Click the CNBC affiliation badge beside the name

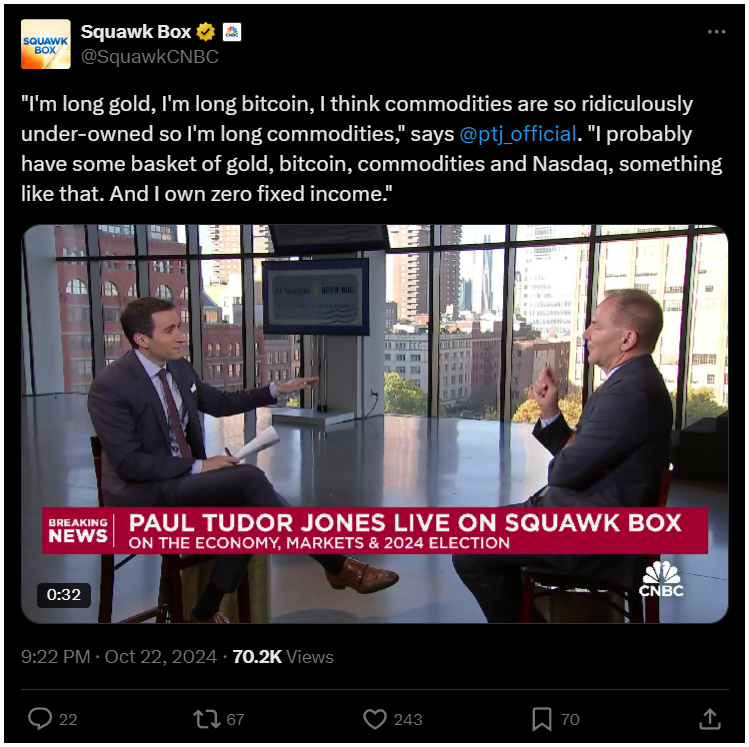coord(232,32)
